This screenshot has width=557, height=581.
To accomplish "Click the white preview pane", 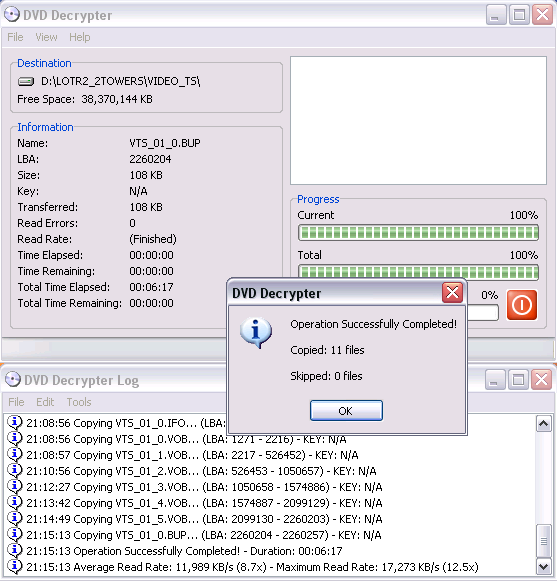I will [x=418, y=120].
